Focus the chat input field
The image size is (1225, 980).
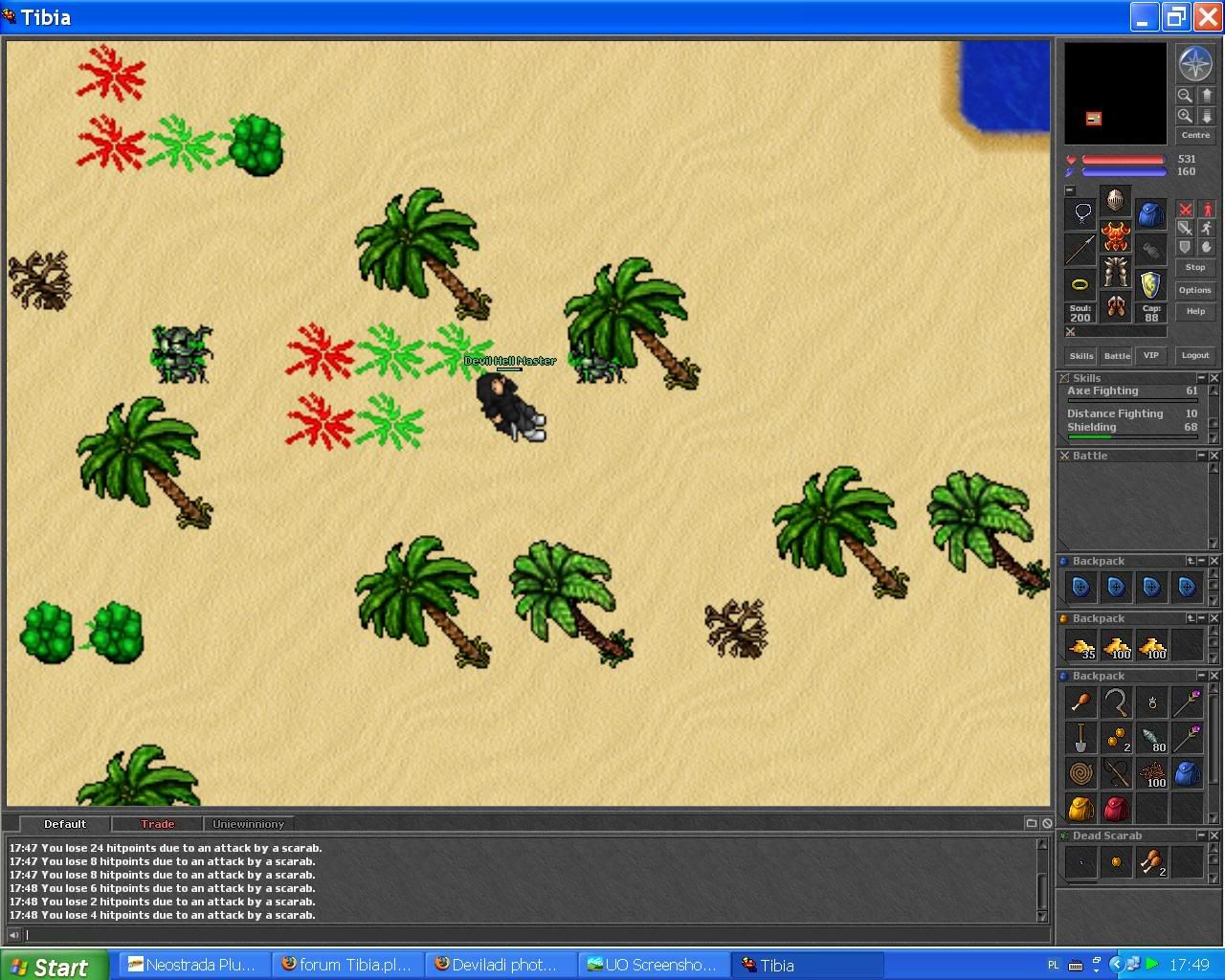pyautogui.click(x=536, y=935)
